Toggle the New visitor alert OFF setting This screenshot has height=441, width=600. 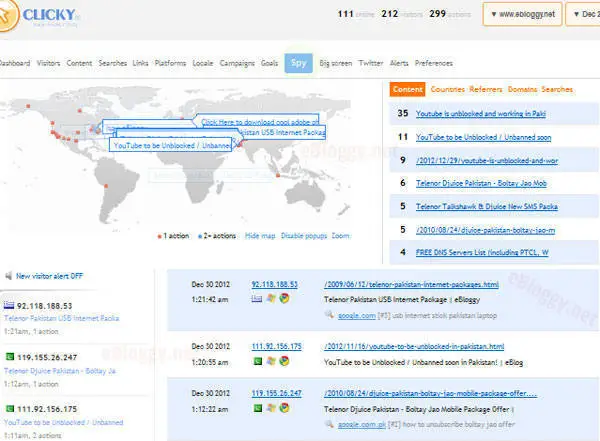coord(49,276)
